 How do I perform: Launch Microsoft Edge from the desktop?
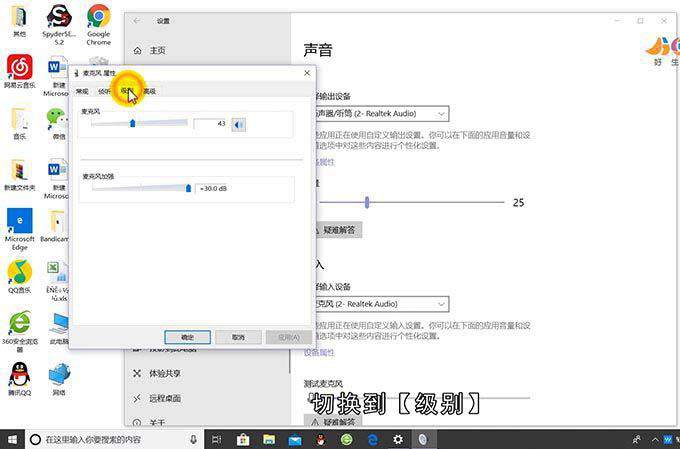pyautogui.click(x=20, y=229)
